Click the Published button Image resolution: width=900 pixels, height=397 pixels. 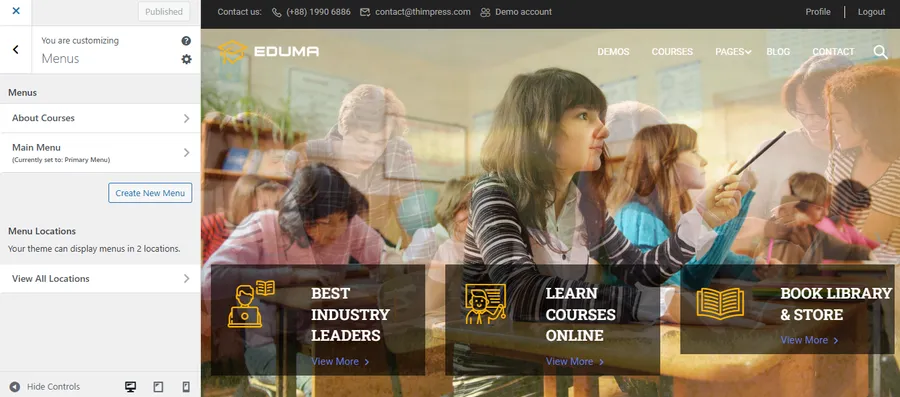point(164,11)
